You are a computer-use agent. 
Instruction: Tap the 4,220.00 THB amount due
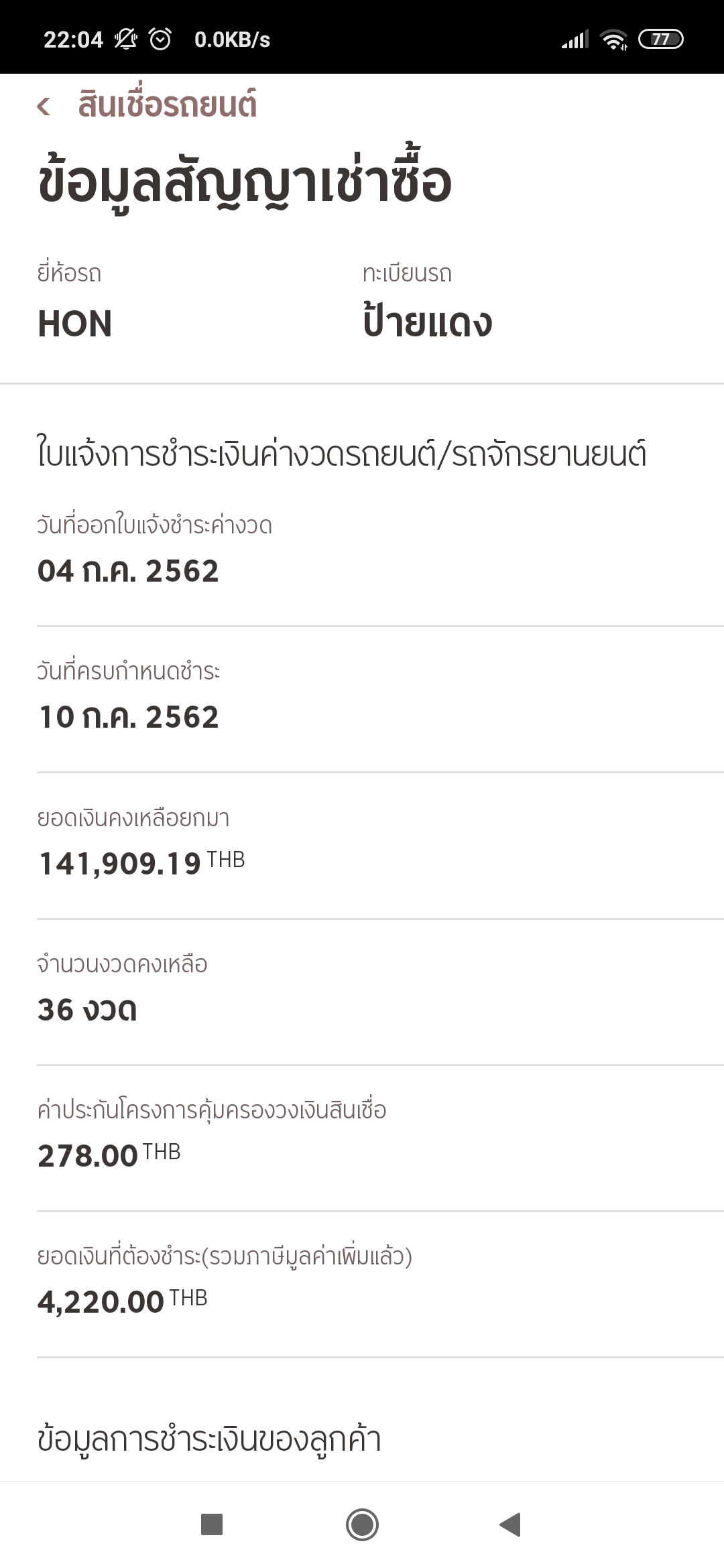tap(123, 1301)
